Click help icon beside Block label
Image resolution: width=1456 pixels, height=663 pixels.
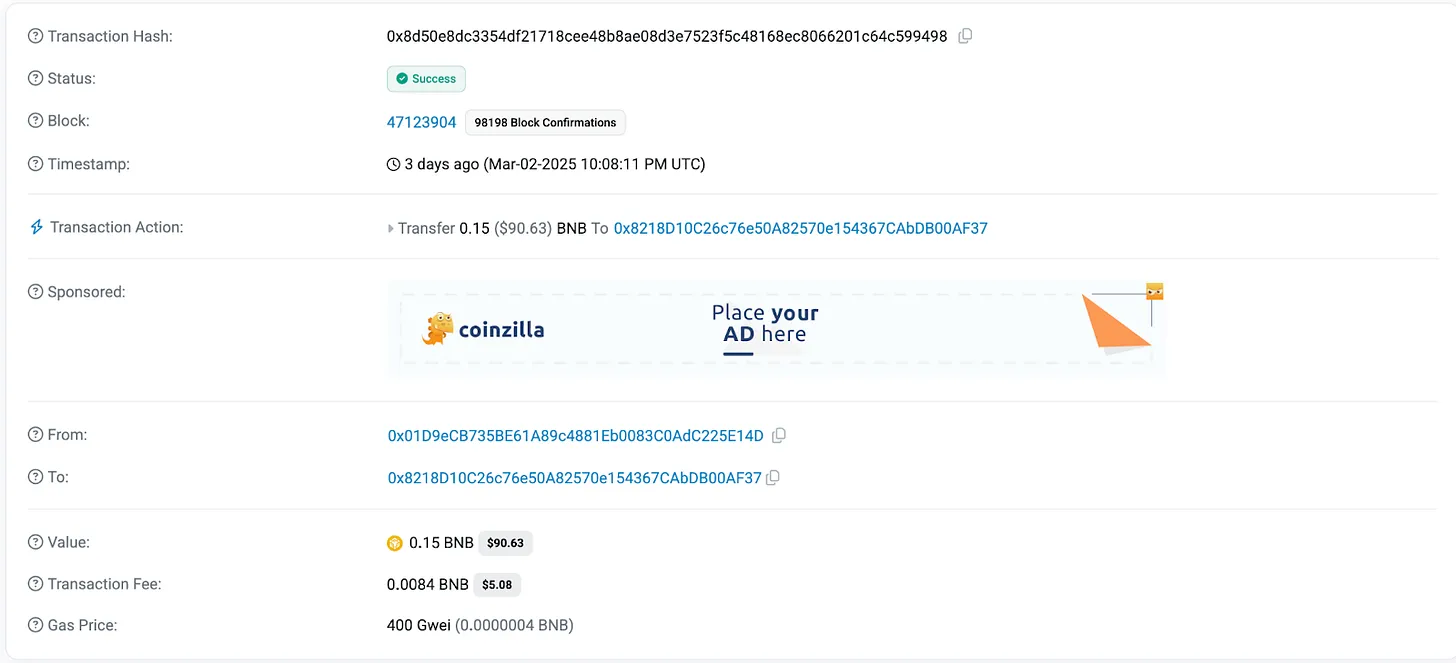(36, 121)
